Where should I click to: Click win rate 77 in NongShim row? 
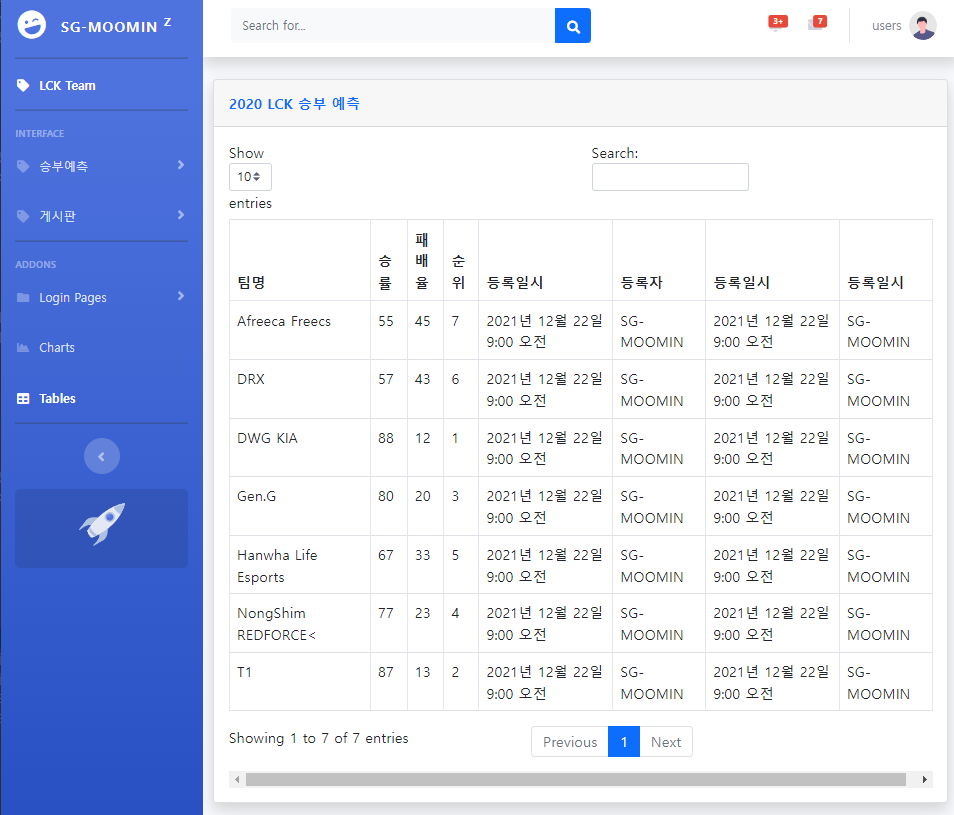pyautogui.click(x=386, y=613)
